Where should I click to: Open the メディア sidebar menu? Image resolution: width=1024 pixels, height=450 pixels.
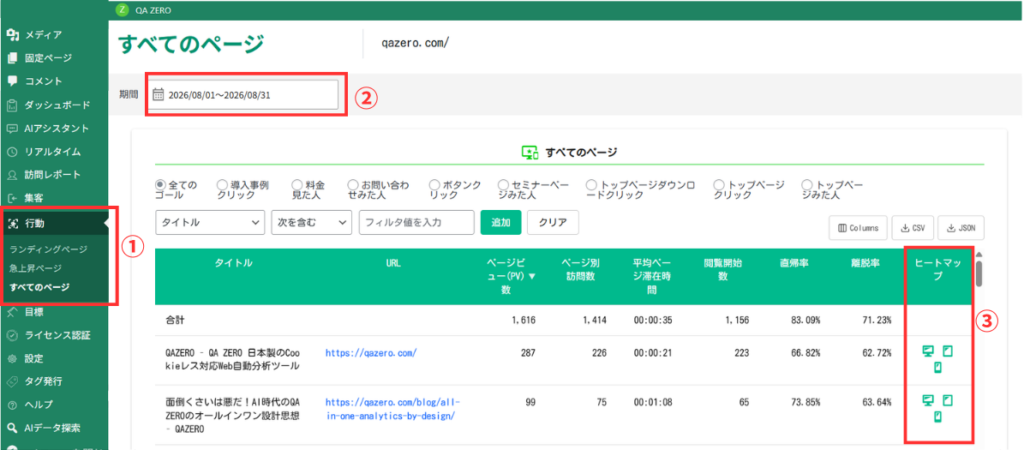(x=44, y=35)
